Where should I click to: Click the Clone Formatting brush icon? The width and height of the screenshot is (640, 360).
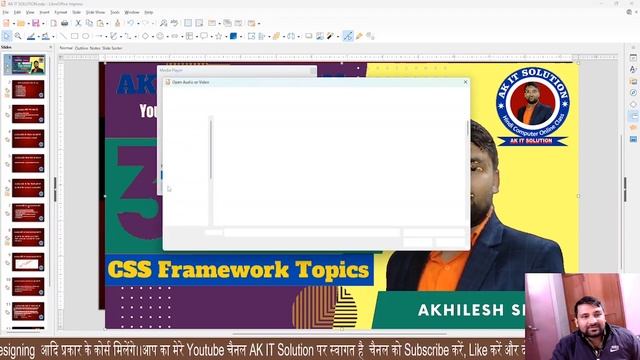(x=117, y=23)
